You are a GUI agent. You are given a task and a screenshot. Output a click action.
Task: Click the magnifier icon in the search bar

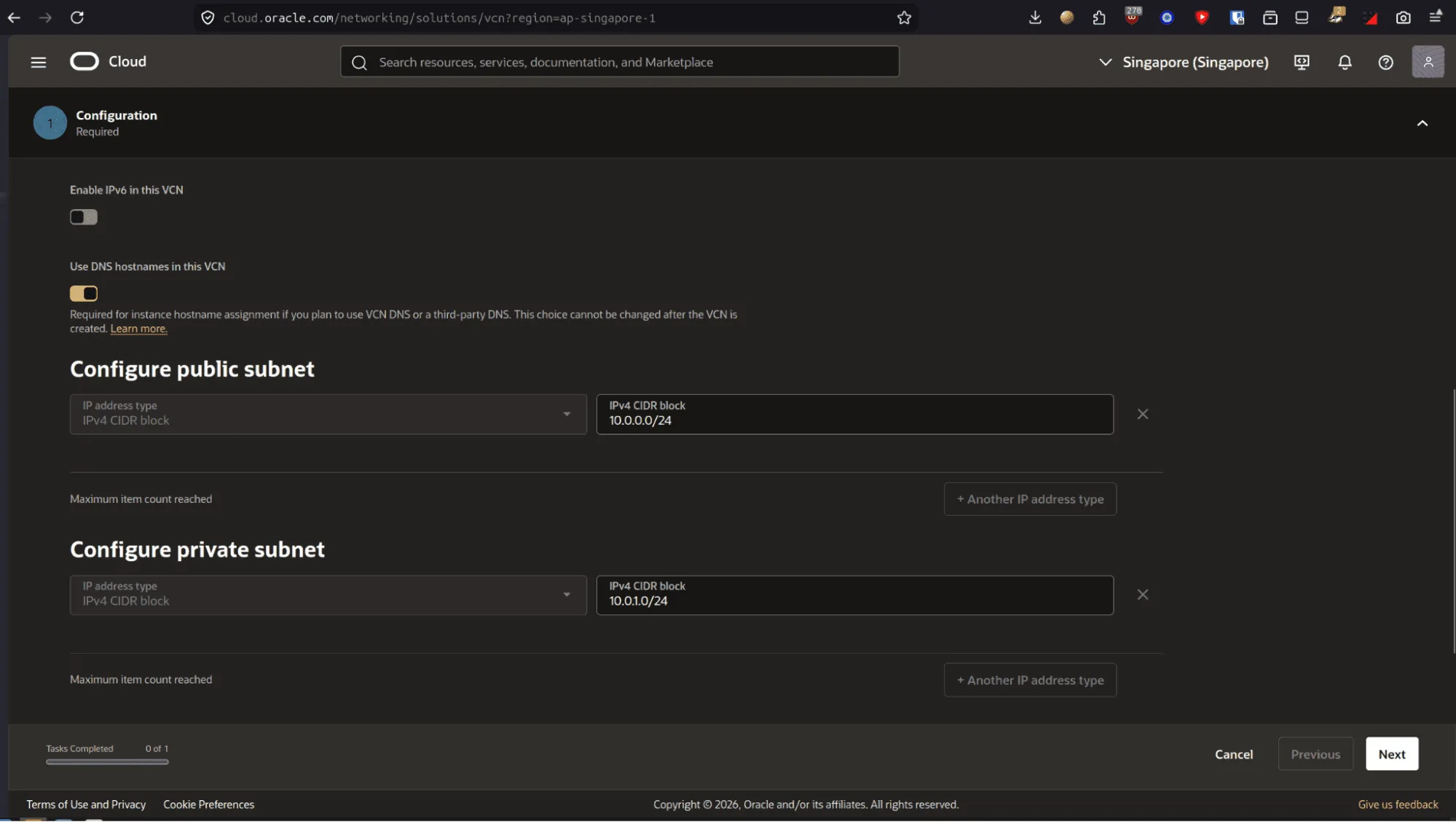click(x=359, y=63)
